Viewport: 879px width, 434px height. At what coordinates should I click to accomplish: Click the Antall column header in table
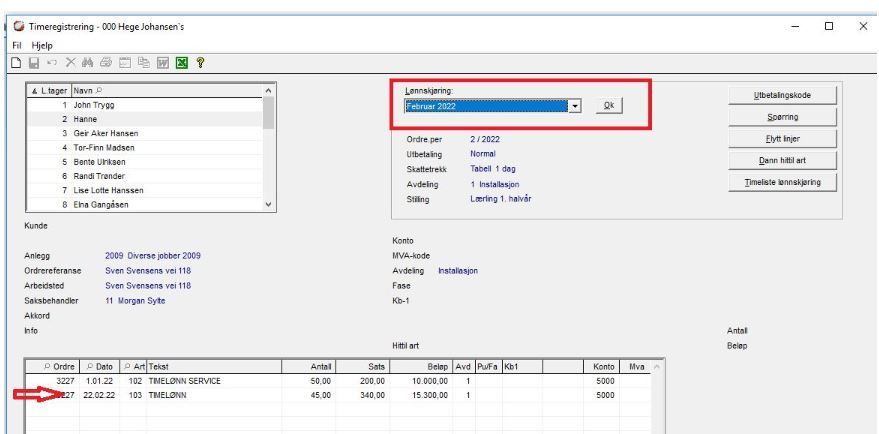coord(308,367)
